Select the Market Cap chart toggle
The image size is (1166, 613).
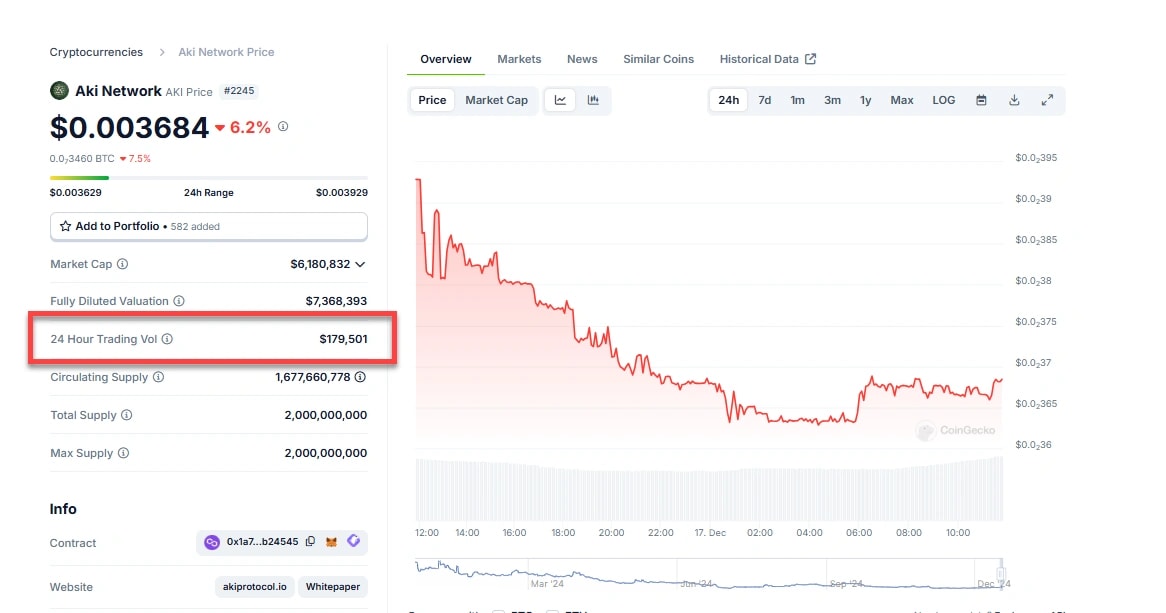(x=496, y=100)
